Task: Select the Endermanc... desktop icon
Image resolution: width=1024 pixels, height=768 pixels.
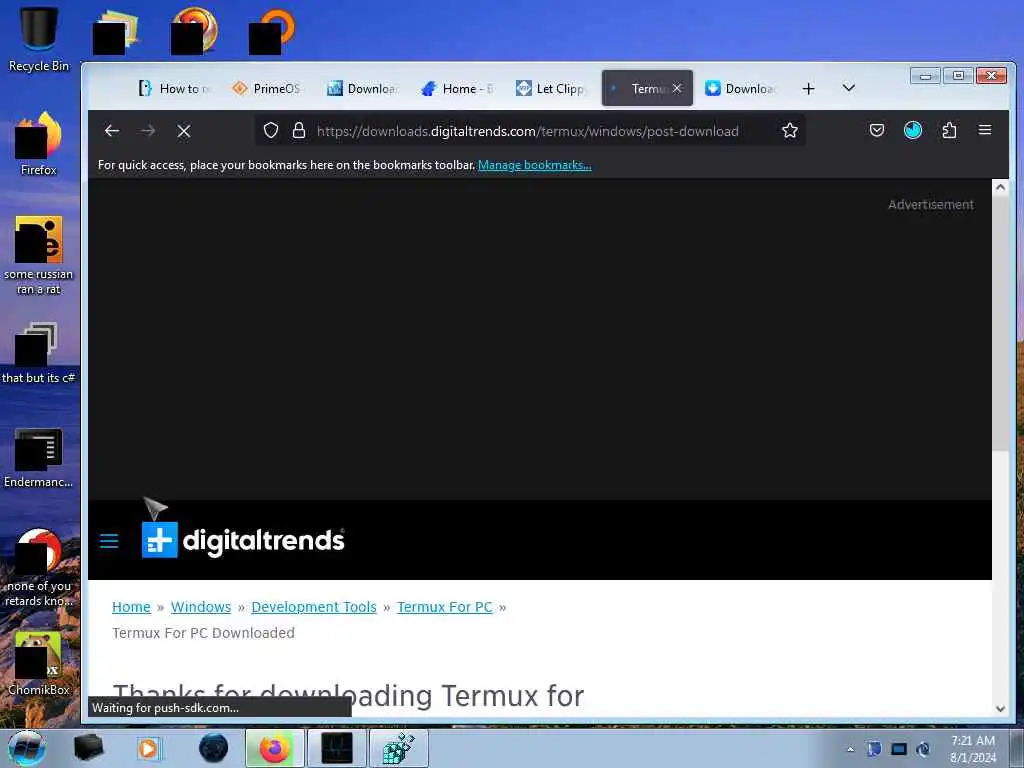Action: pyautogui.click(x=39, y=457)
